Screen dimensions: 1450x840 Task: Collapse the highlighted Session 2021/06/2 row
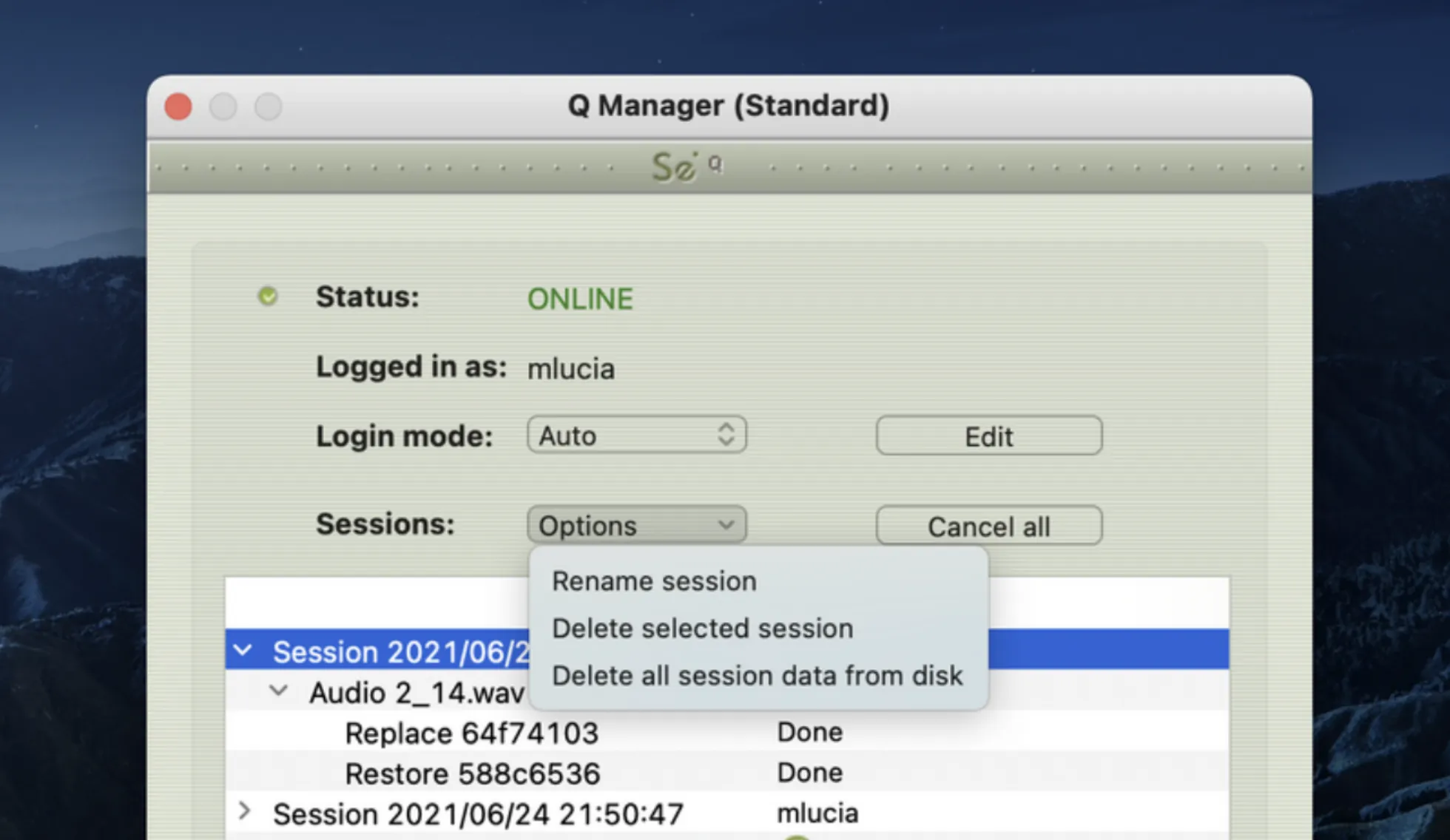click(243, 651)
